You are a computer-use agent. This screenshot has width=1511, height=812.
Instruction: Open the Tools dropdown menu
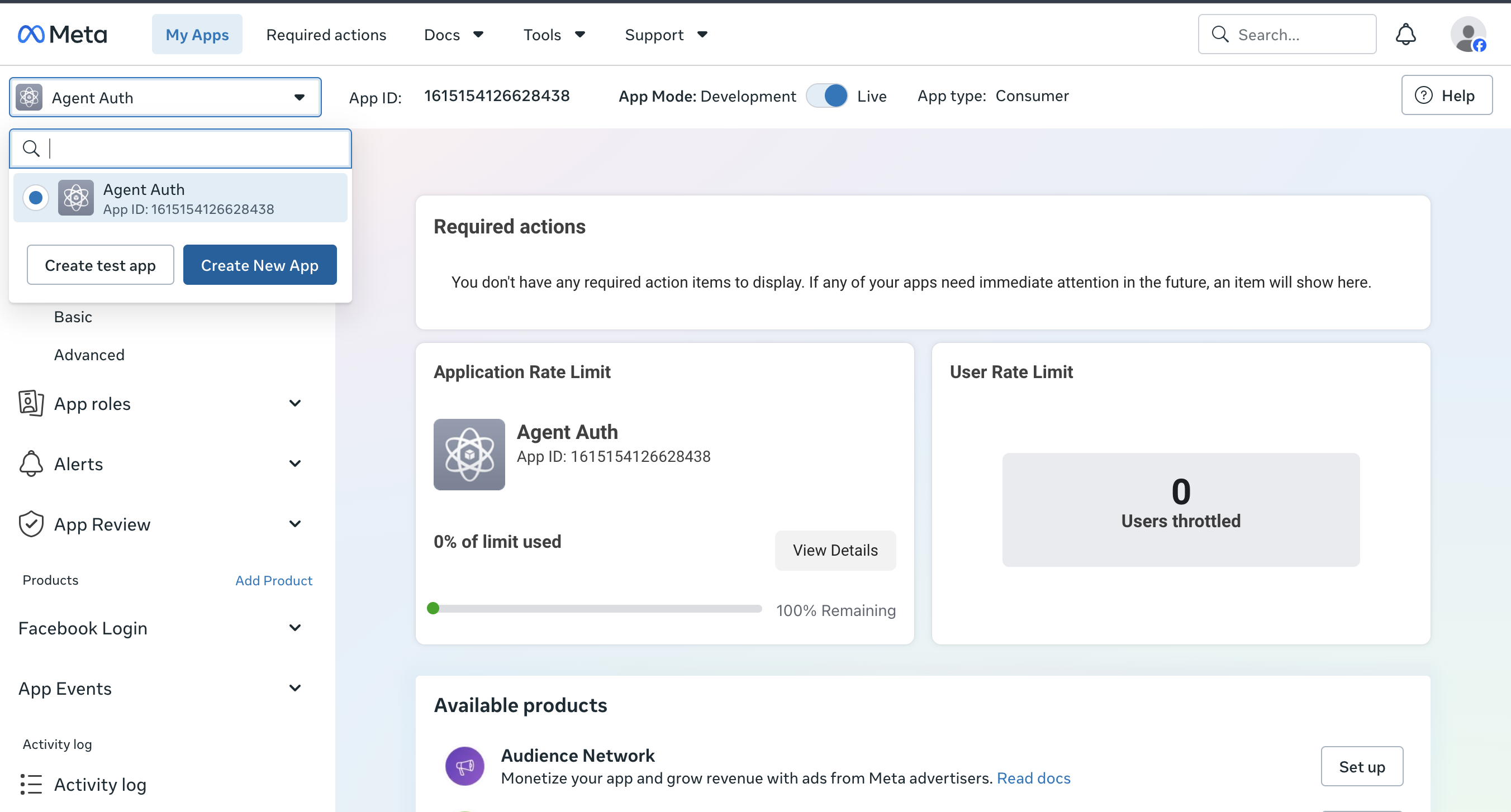(554, 35)
